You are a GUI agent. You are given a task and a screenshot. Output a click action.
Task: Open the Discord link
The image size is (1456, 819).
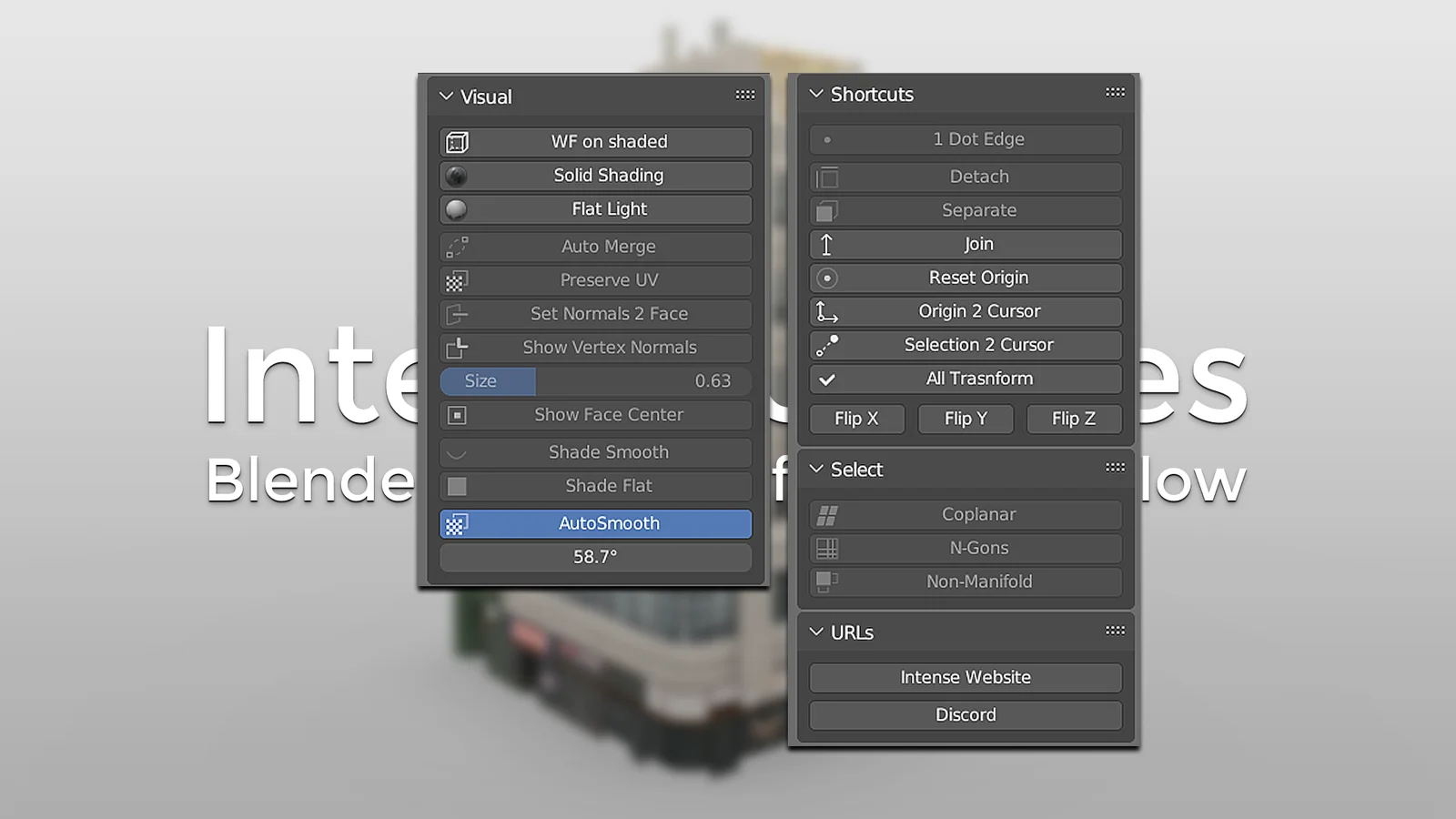click(x=965, y=714)
